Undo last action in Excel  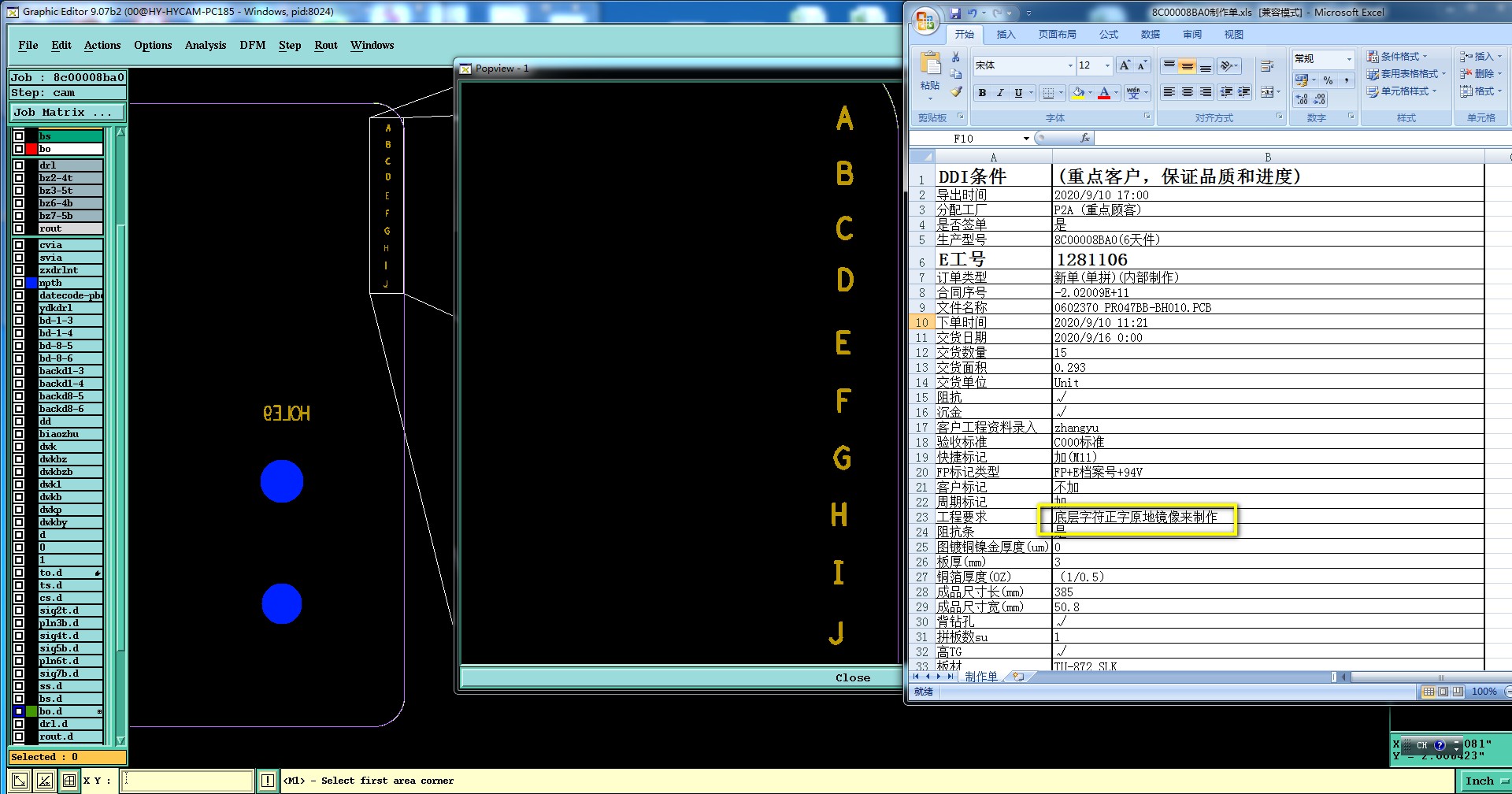pyautogui.click(x=973, y=13)
